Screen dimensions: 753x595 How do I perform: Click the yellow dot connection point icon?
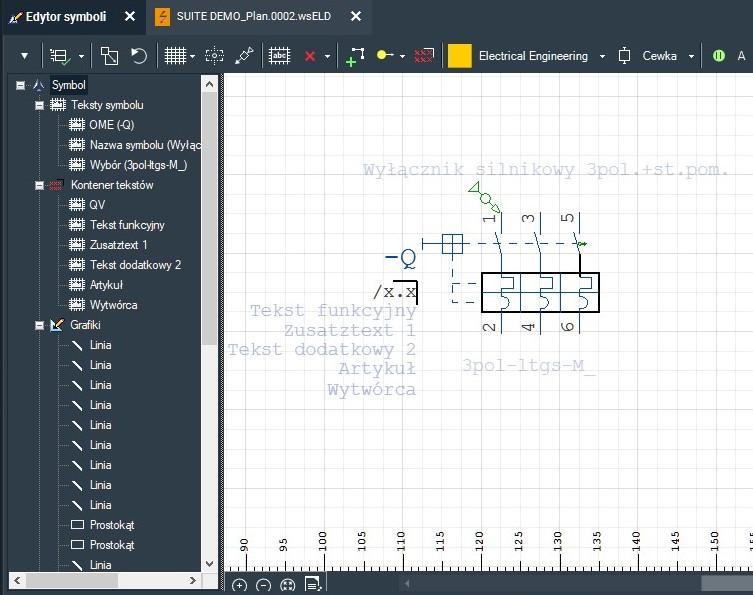point(385,55)
